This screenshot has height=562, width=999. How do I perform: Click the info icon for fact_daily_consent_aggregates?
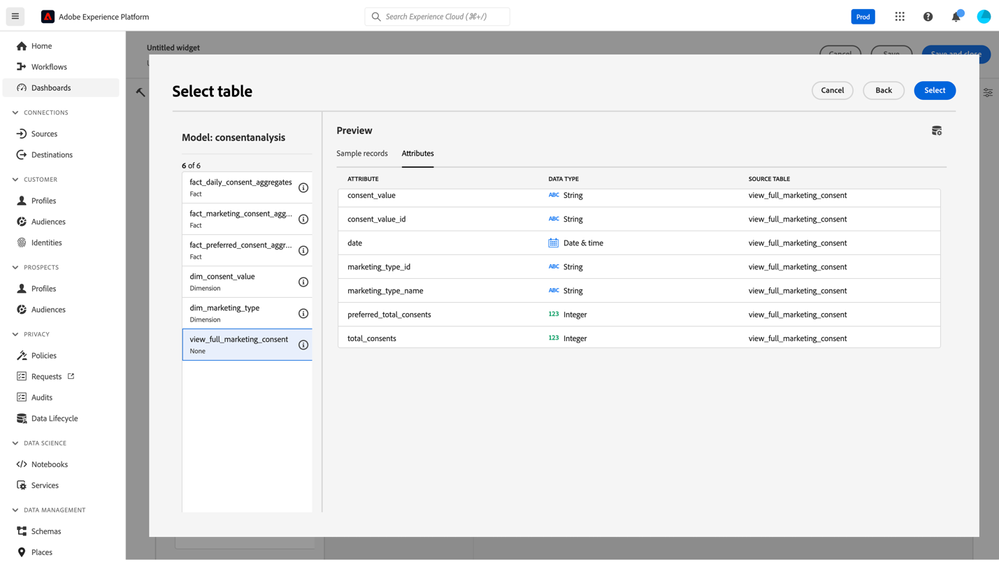click(303, 188)
